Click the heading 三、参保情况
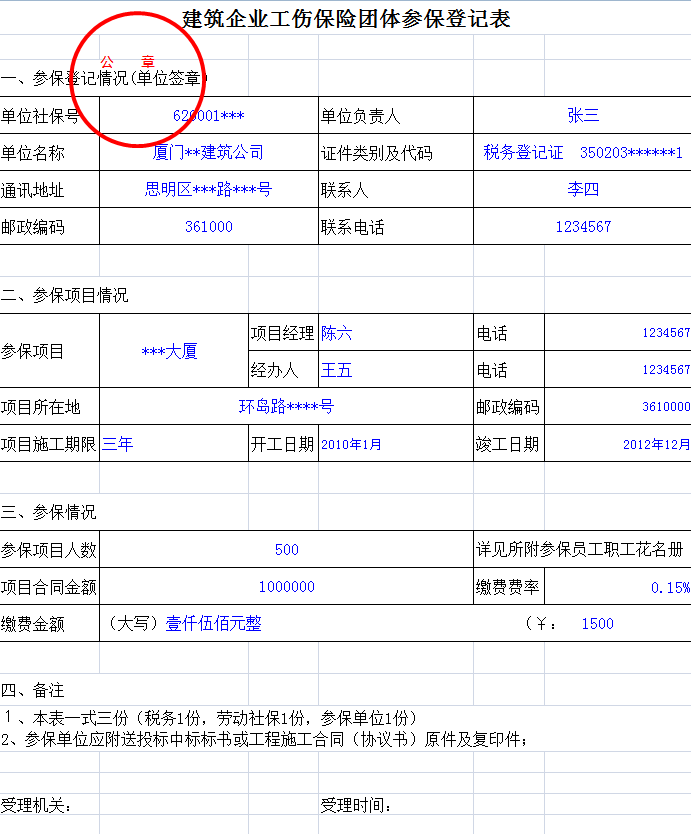 (48, 512)
